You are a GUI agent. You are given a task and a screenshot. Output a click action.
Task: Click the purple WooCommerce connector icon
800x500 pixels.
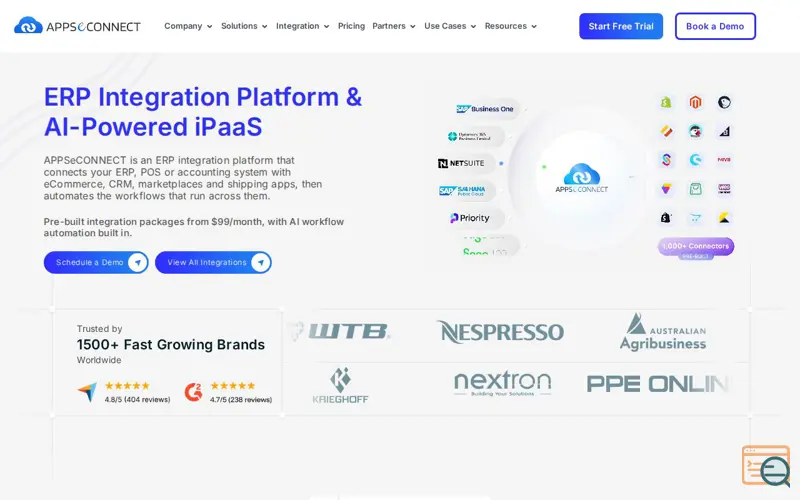pyautogui.click(x=724, y=189)
